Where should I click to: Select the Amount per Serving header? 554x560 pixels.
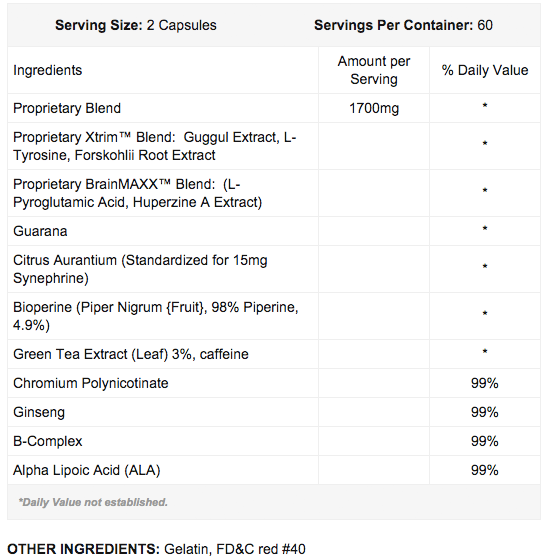374,70
